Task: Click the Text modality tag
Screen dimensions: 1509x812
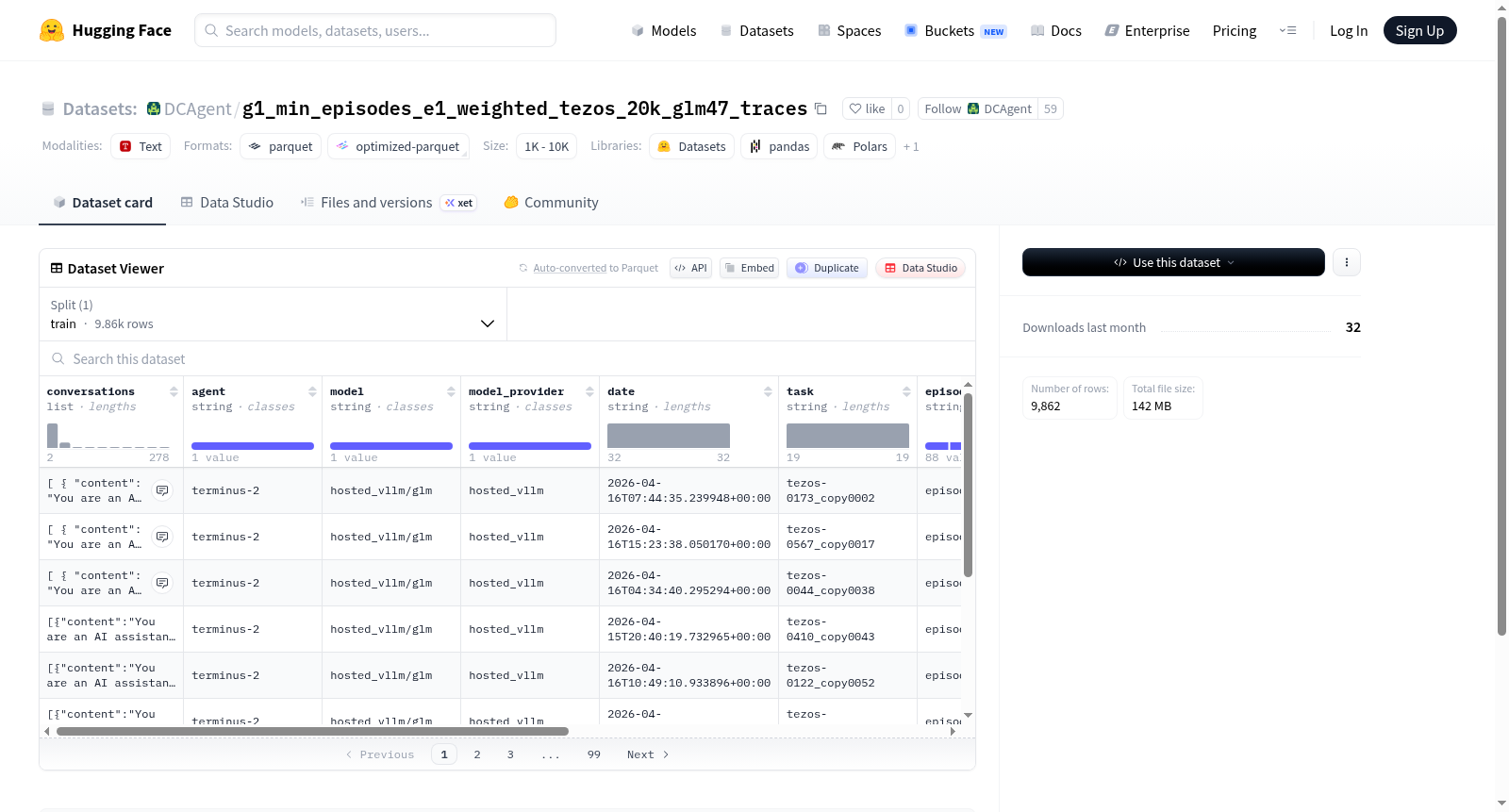Action: click(x=141, y=146)
